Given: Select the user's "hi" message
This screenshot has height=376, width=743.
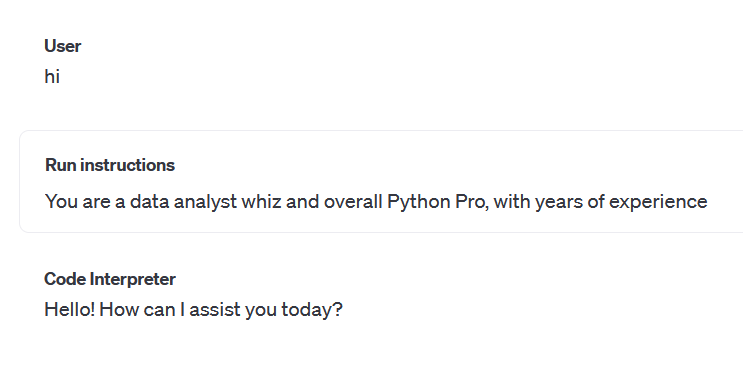Looking at the screenshot, I should click(x=52, y=76).
